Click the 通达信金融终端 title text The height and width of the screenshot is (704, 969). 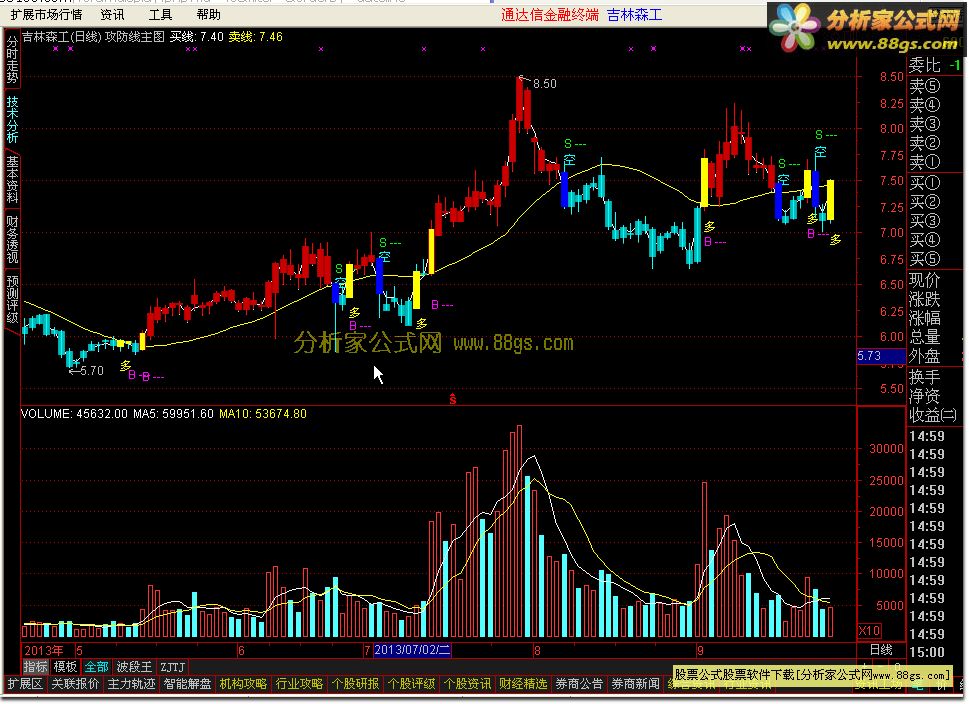coord(549,15)
